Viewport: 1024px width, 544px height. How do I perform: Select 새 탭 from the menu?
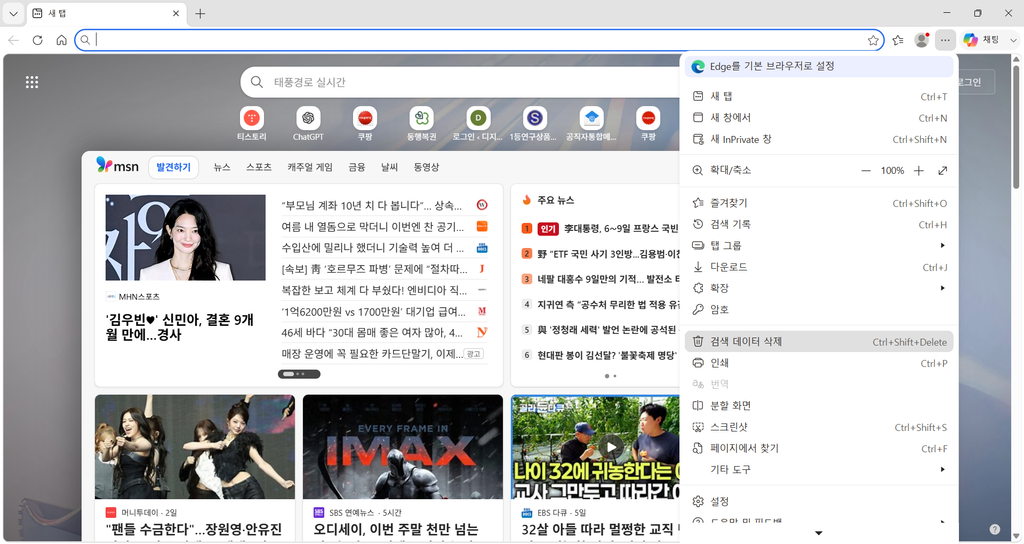click(x=819, y=96)
